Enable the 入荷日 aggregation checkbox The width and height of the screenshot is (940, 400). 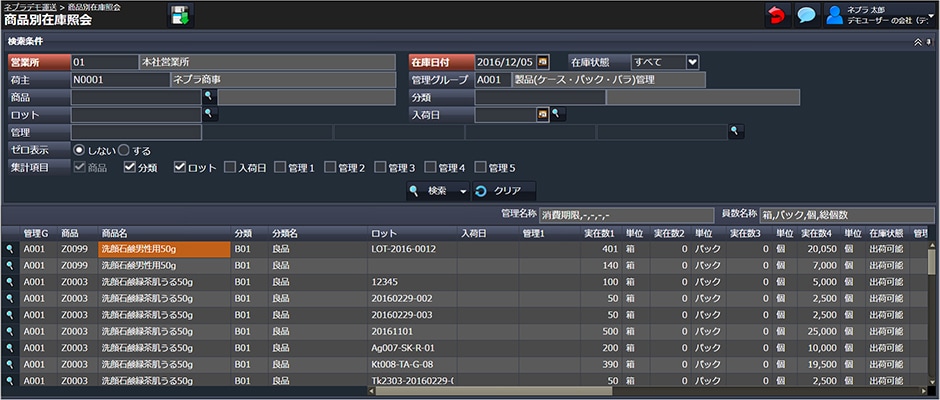230,168
